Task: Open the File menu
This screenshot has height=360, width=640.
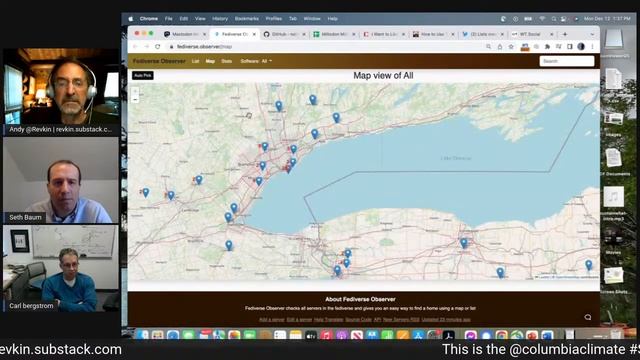Action: tap(169, 19)
